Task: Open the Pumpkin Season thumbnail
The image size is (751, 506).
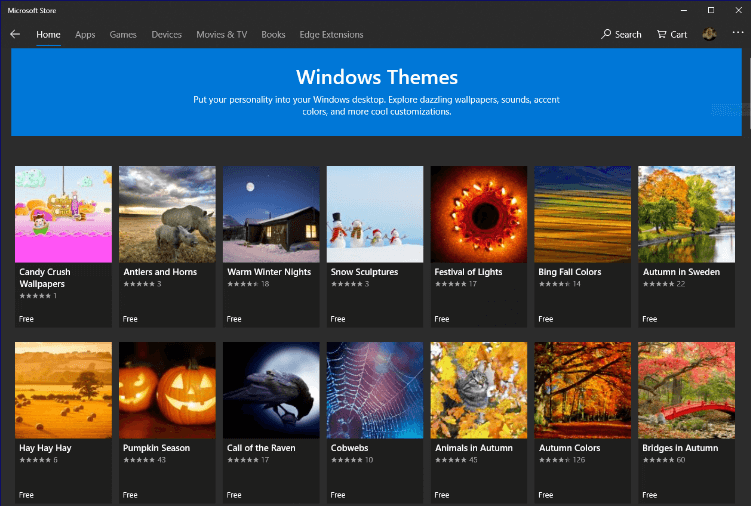Action: pyautogui.click(x=167, y=390)
